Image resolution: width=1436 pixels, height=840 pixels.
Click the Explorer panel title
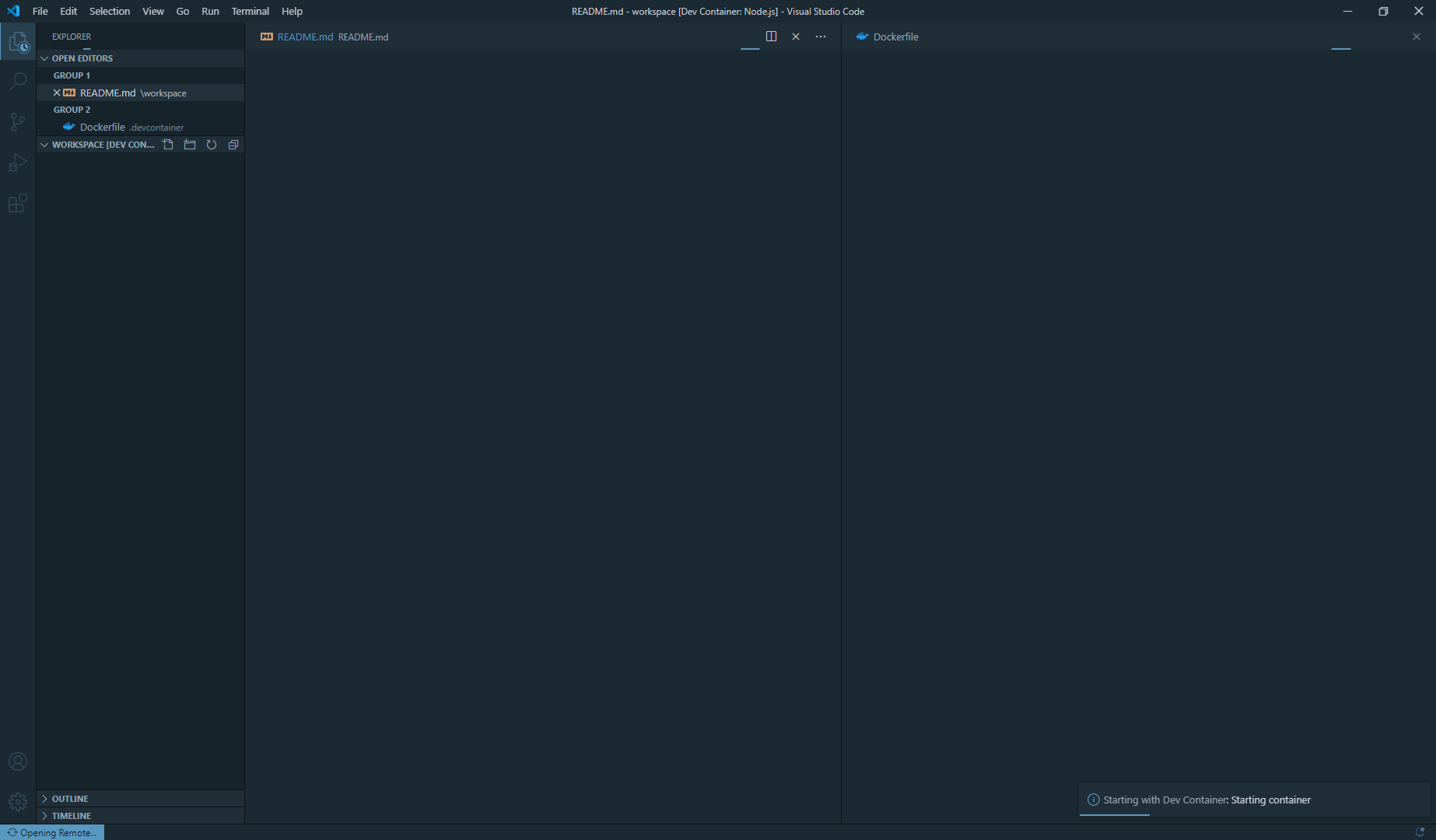(x=72, y=37)
